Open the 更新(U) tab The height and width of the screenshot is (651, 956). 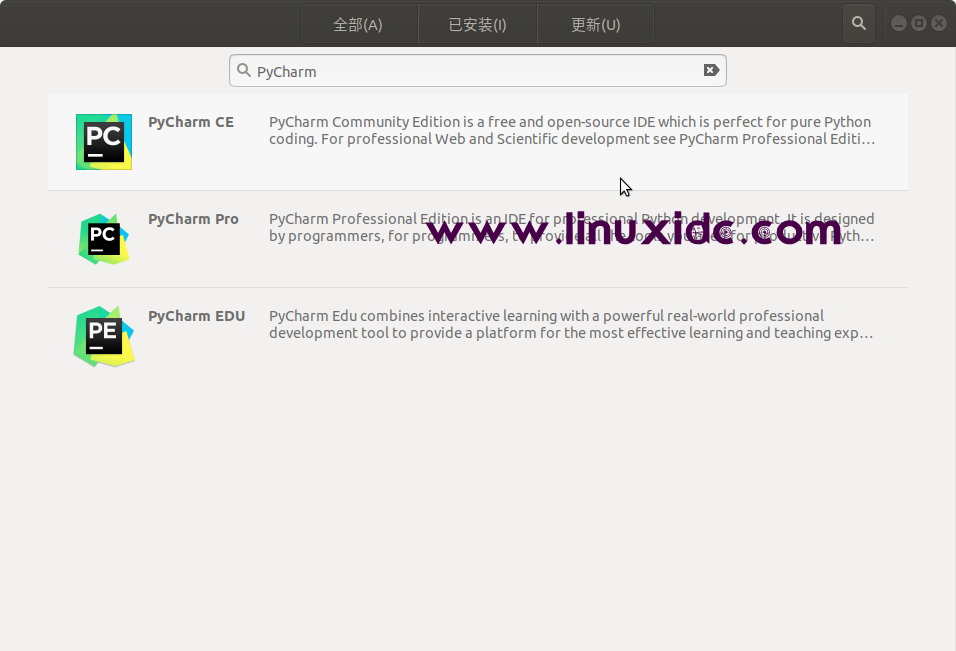tap(596, 24)
